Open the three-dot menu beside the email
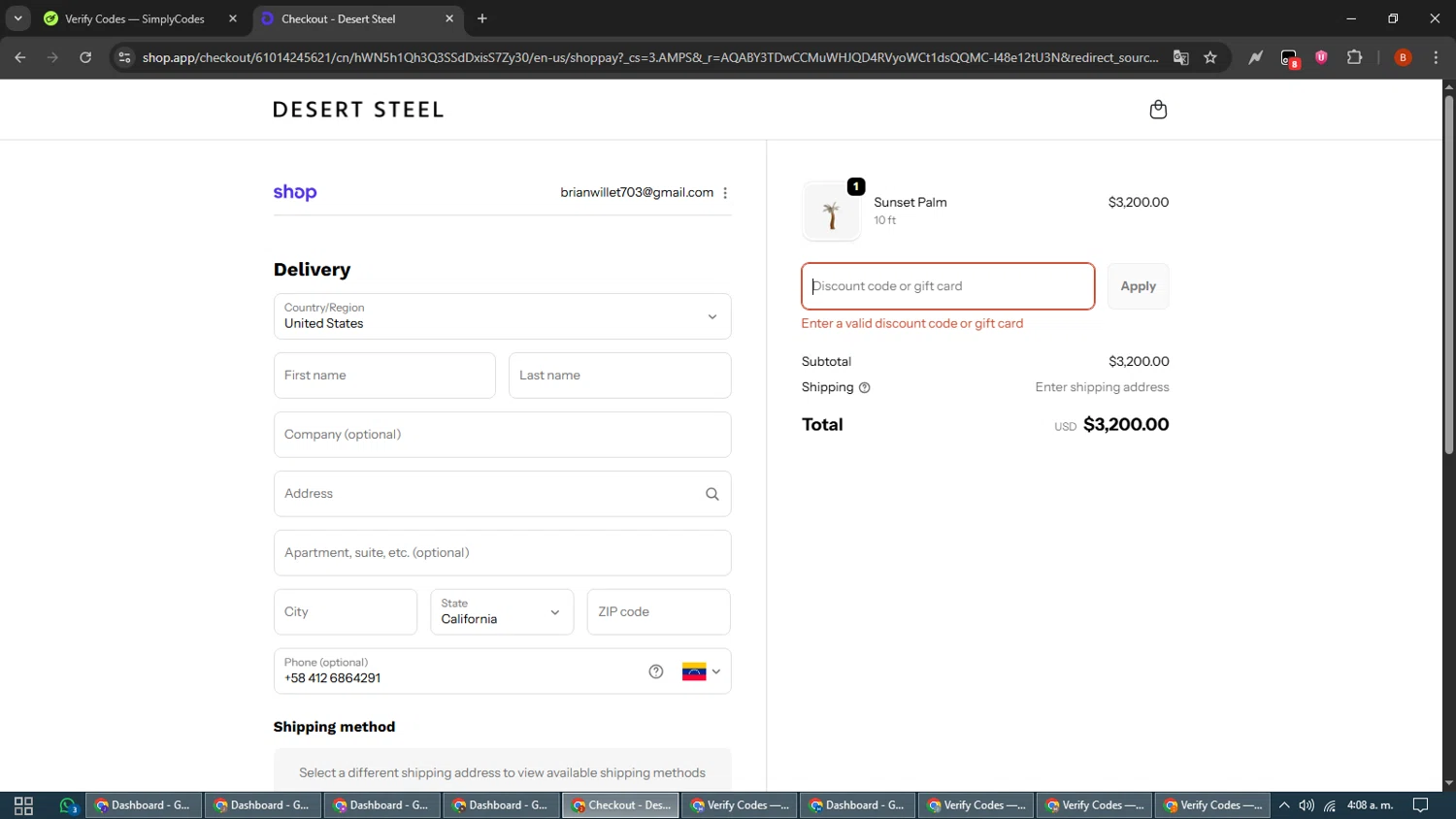This screenshot has width=1456, height=819. 725,193
